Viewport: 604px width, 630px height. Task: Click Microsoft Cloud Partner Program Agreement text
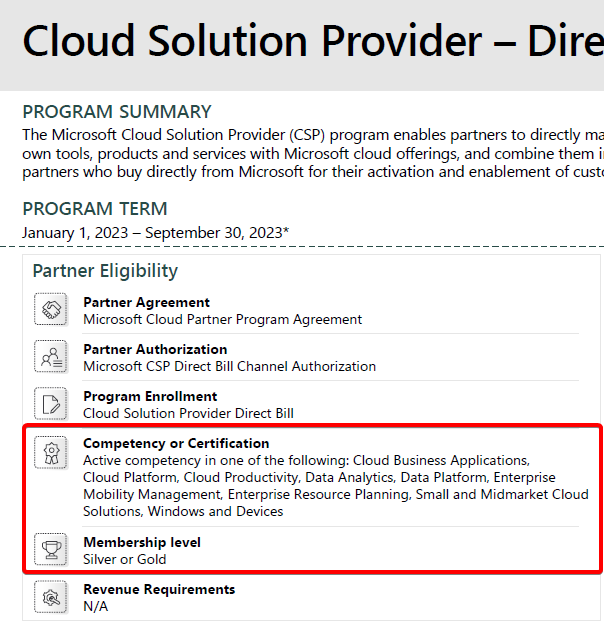[222, 319]
